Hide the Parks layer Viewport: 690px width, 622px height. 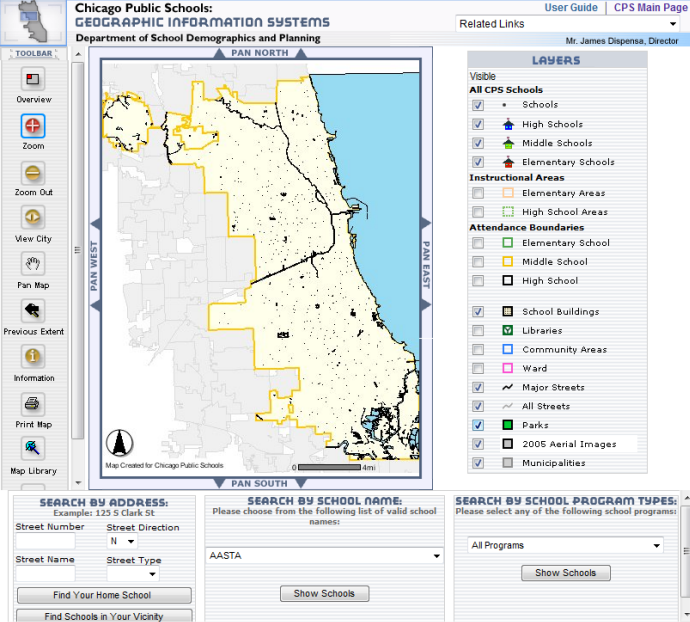[478, 425]
